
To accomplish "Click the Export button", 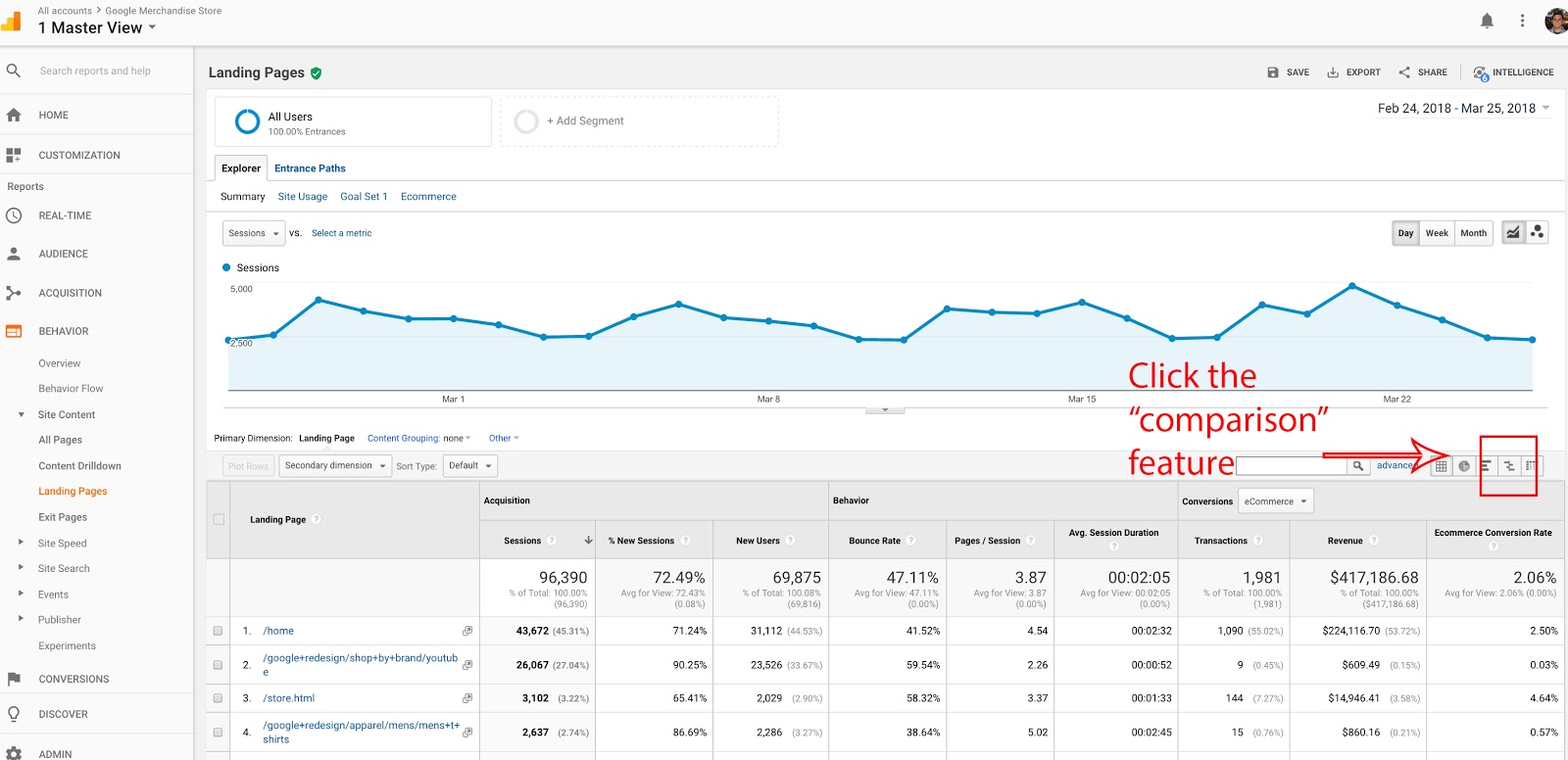I will pos(1353,72).
